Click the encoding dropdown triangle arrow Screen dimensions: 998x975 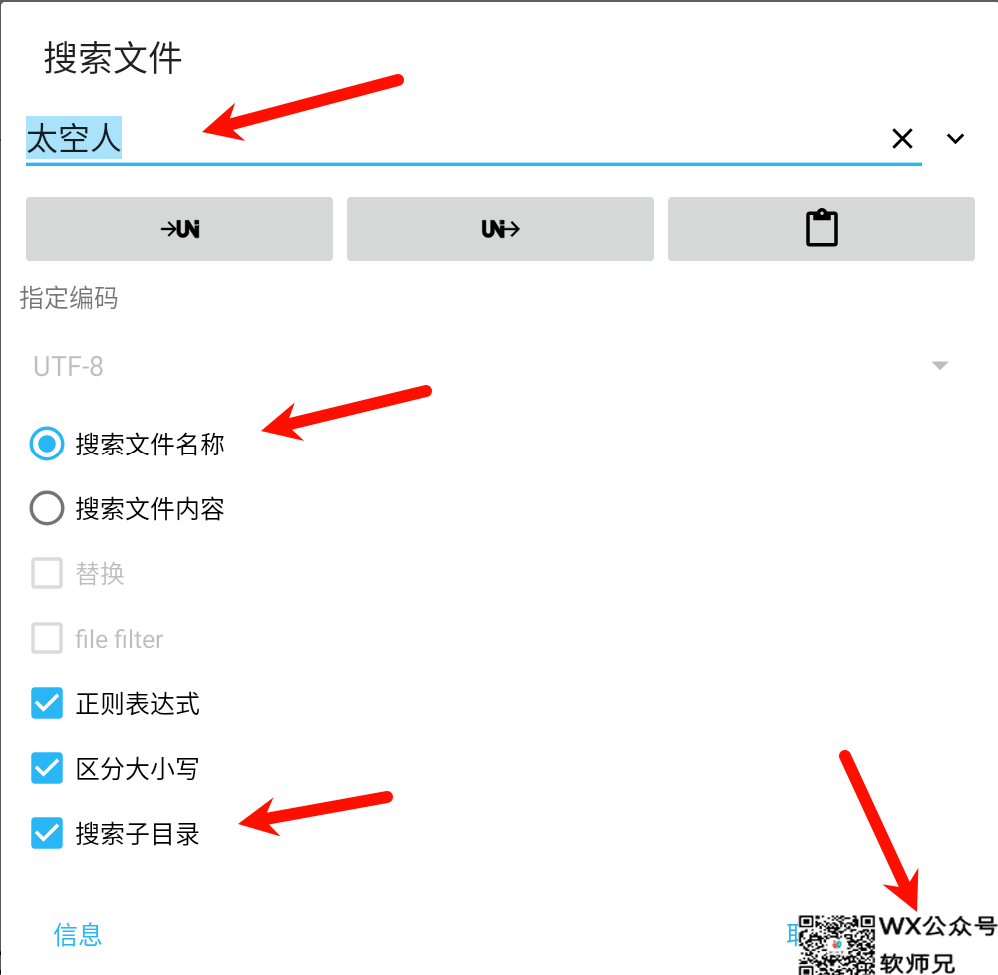[x=939, y=365]
